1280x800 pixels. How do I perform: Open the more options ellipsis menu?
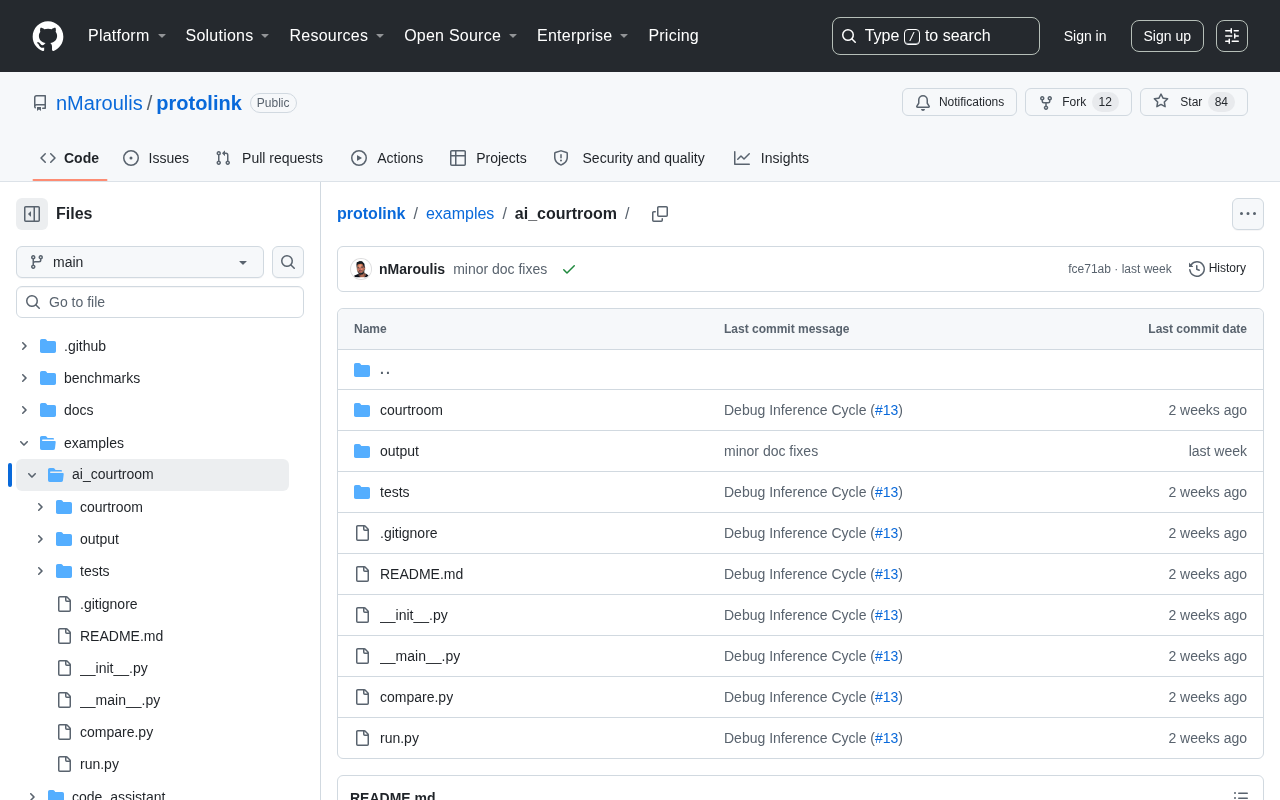pyautogui.click(x=1248, y=214)
